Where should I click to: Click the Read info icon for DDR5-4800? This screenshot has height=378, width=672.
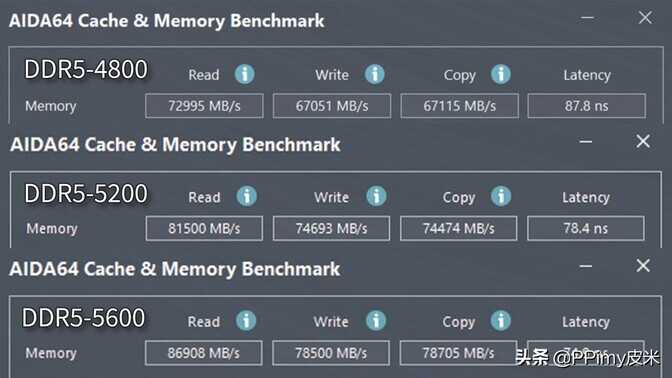tap(245, 74)
